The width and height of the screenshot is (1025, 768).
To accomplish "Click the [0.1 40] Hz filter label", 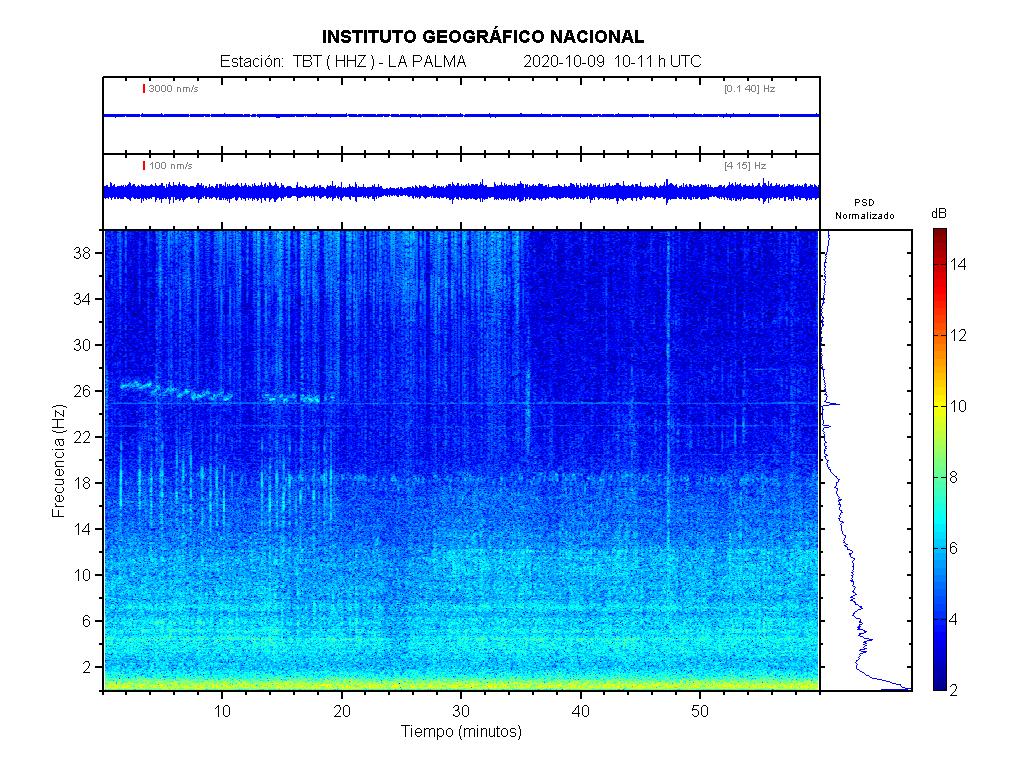I will [749, 89].
